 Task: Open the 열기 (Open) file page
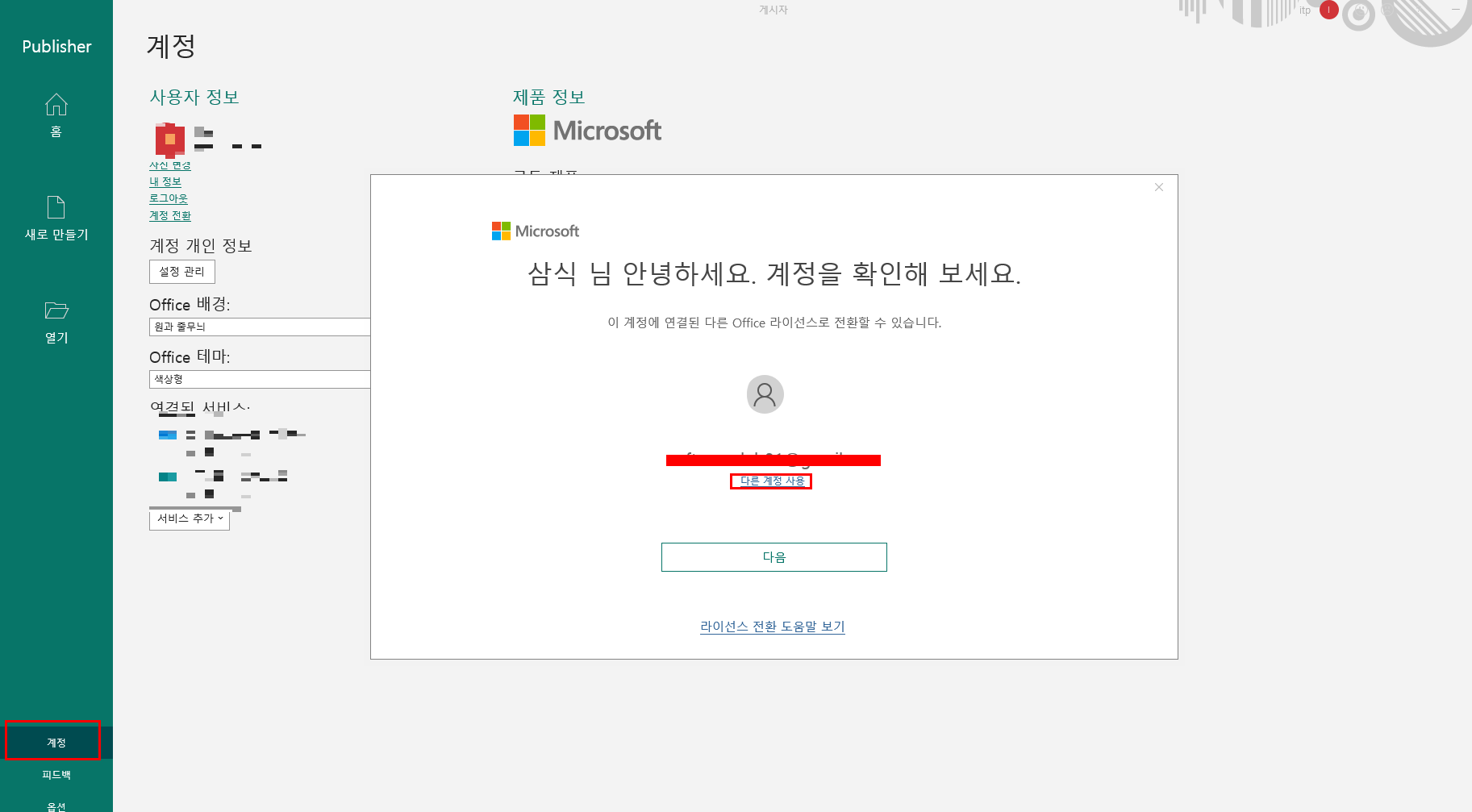[56, 322]
